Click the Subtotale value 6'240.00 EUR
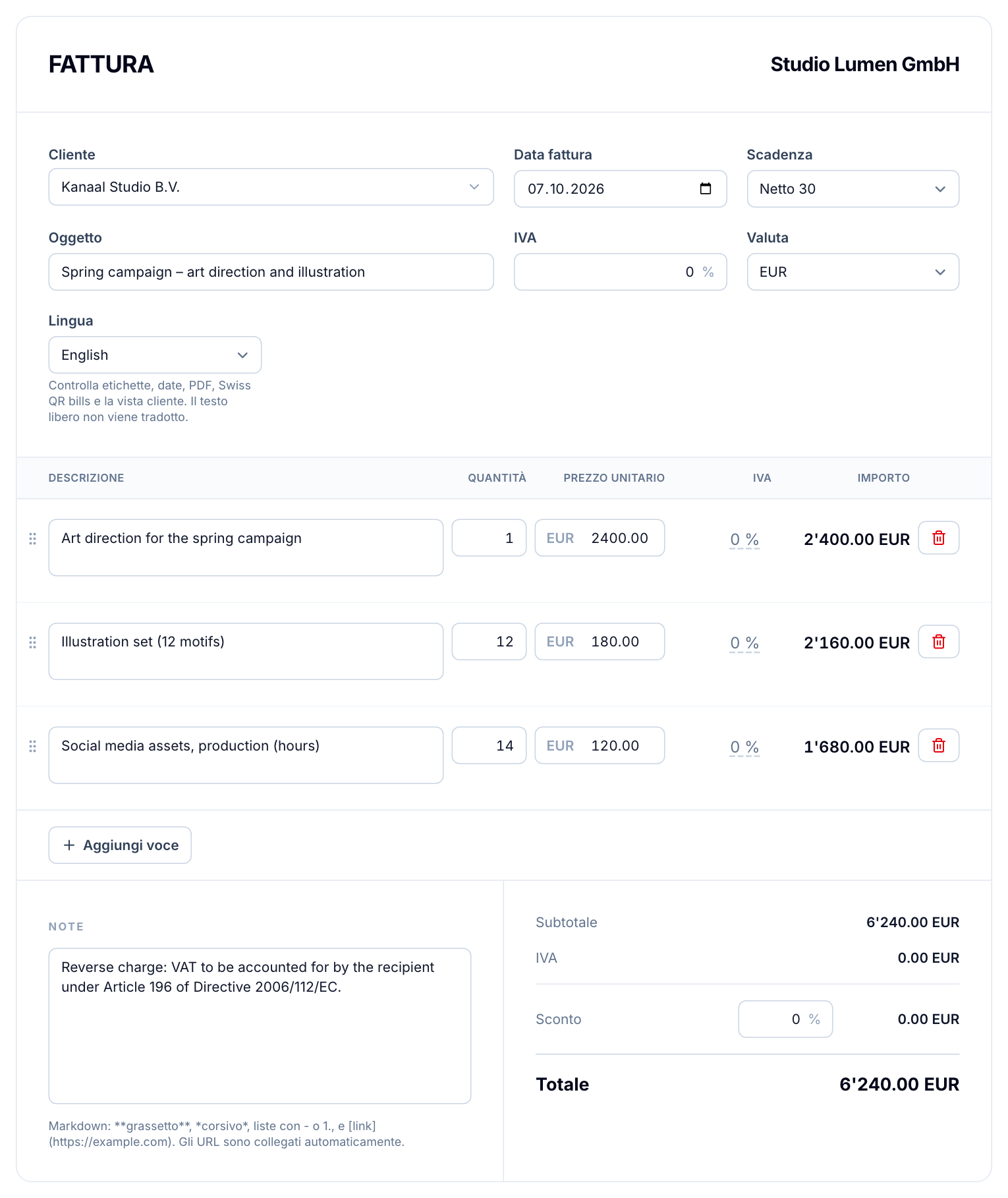 point(912,923)
